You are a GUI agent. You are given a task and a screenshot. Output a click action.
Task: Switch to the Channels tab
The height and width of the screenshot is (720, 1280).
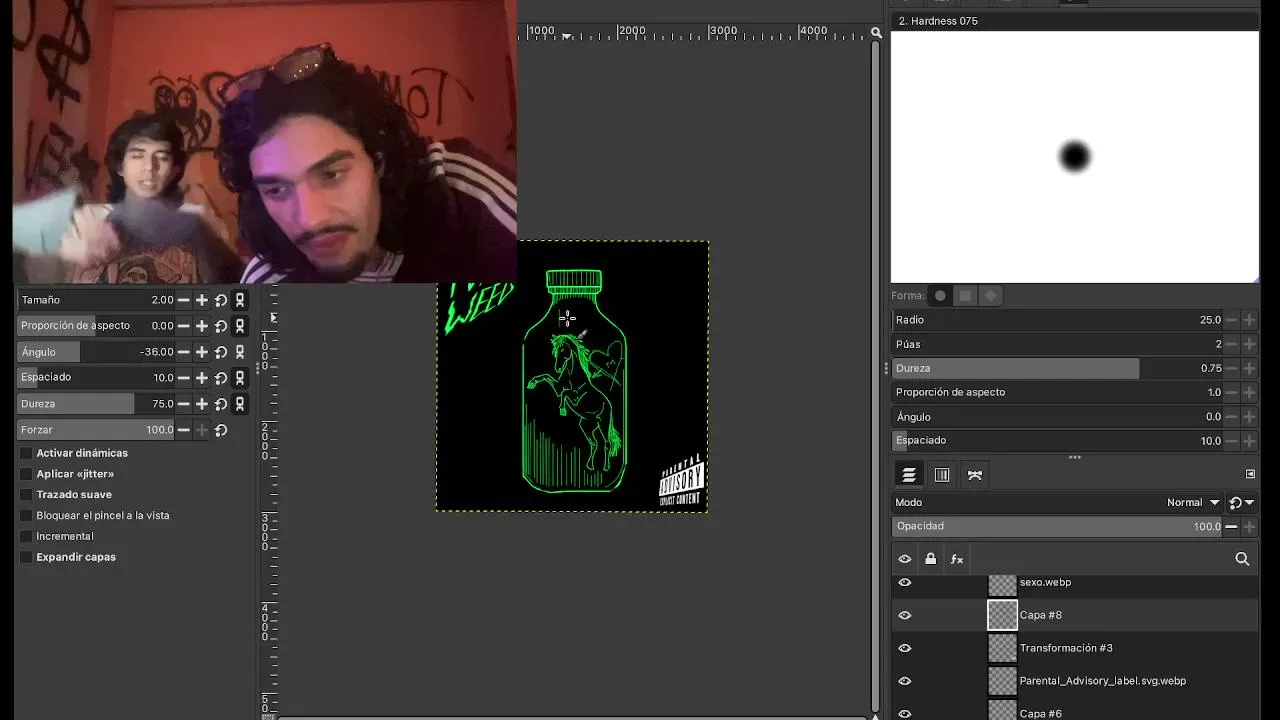pos(942,475)
